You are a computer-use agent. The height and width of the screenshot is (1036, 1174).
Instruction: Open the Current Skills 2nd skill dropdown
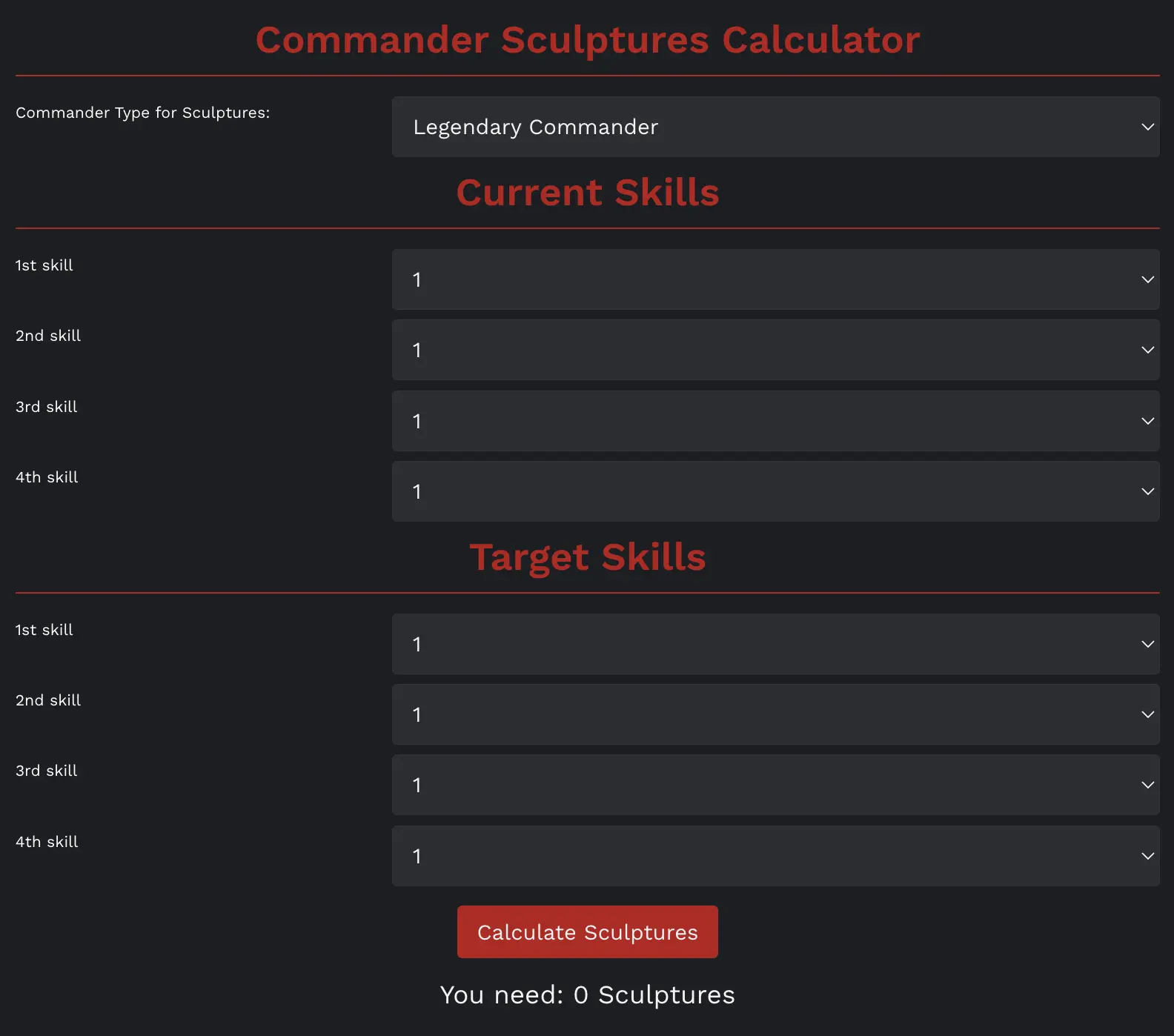pyautogui.click(x=775, y=350)
